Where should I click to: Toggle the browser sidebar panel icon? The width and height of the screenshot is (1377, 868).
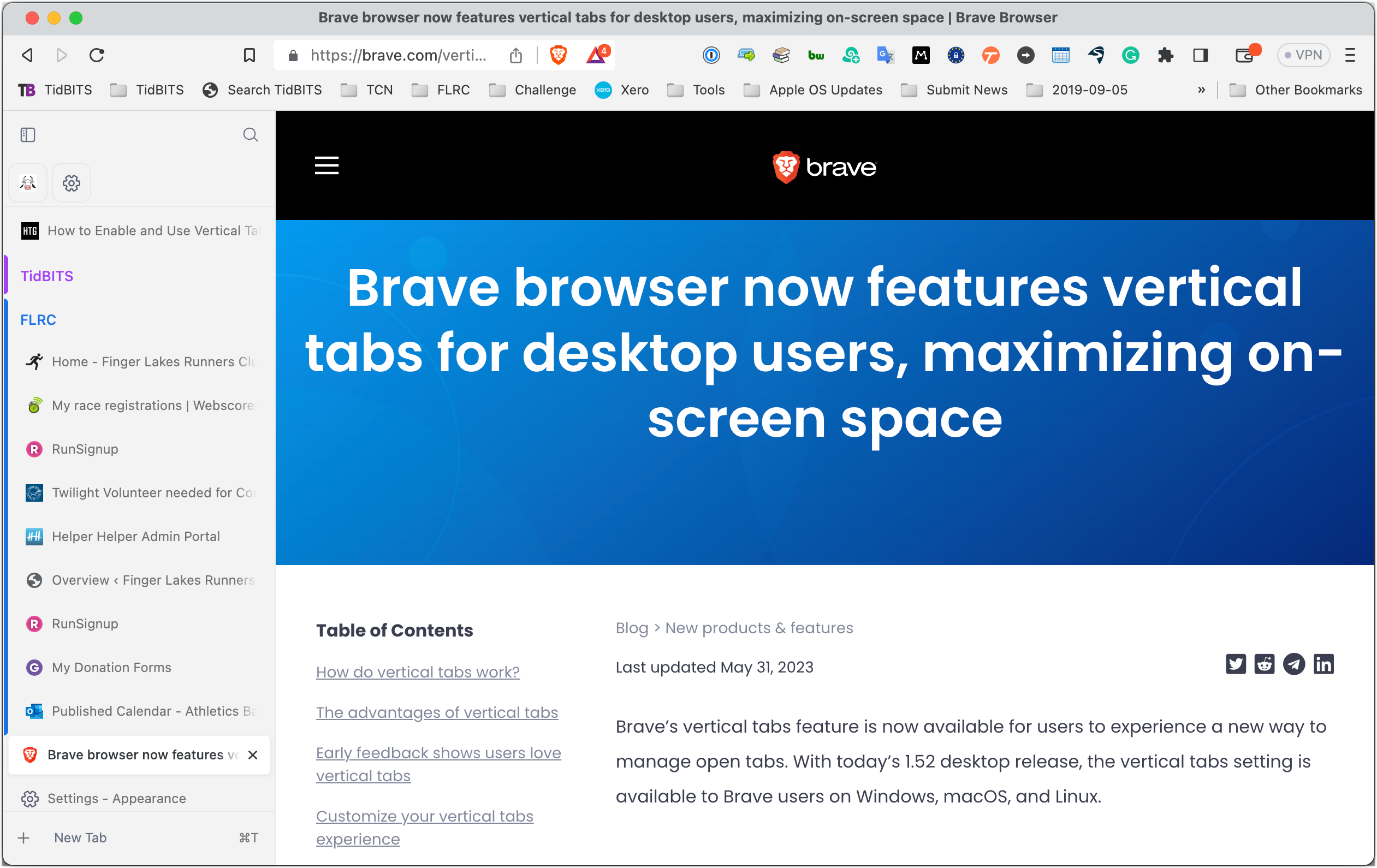1200,55
